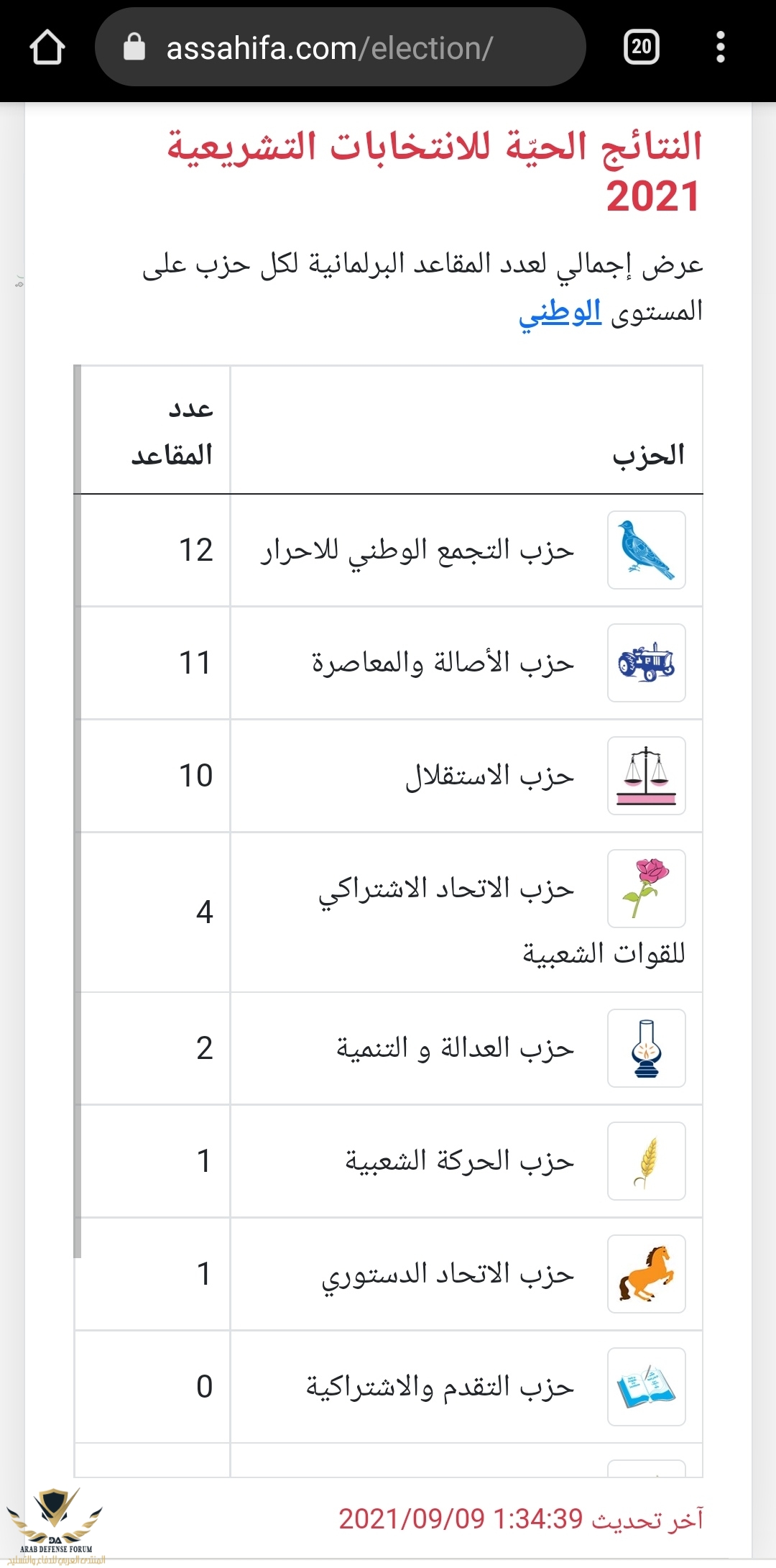The width and height of the screenshot is (776, 1568).
Task: Select the حزب الاستقلال party name
Action: point(490,776)
